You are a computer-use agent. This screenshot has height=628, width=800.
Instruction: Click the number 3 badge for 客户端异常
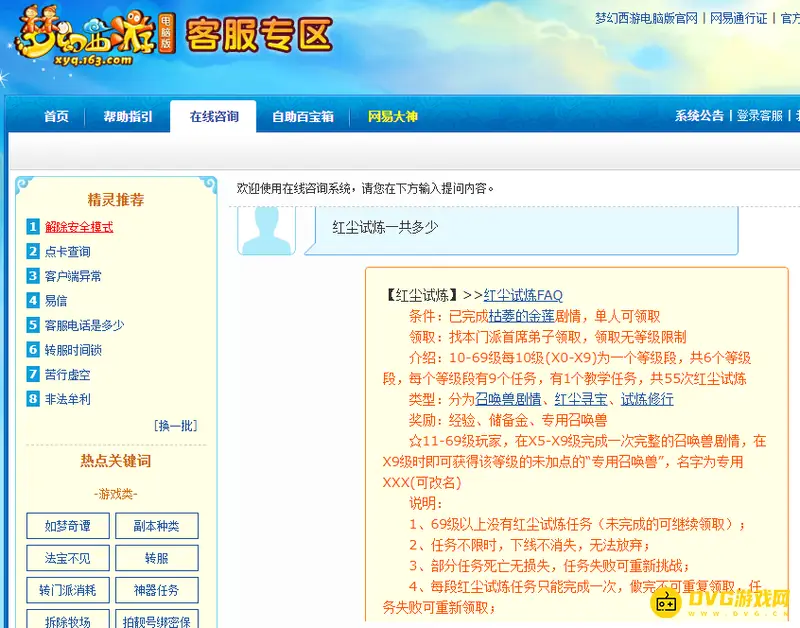click(x=33, y=276)
